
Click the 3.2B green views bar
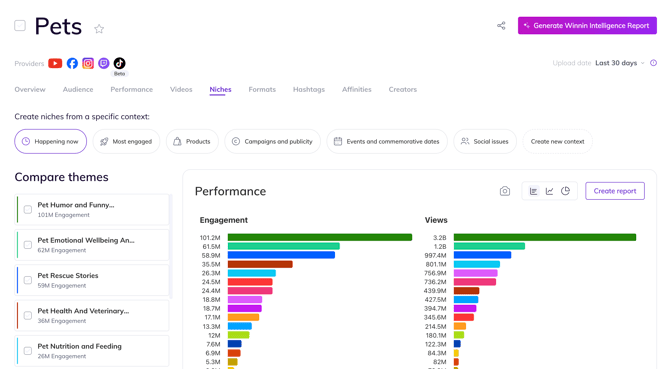click(x=545, y=237)
